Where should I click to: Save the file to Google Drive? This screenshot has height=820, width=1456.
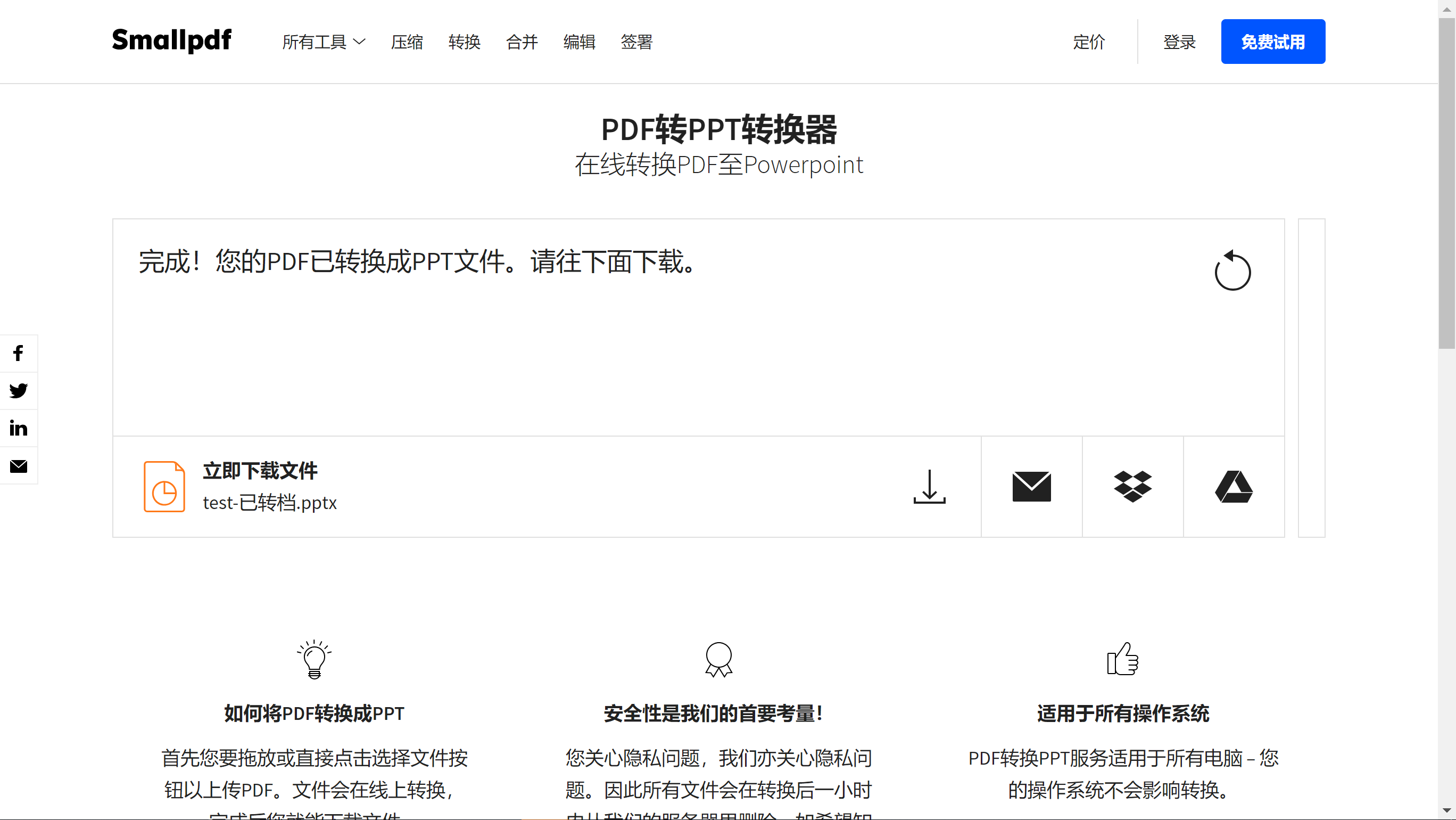coord(1234,486)
